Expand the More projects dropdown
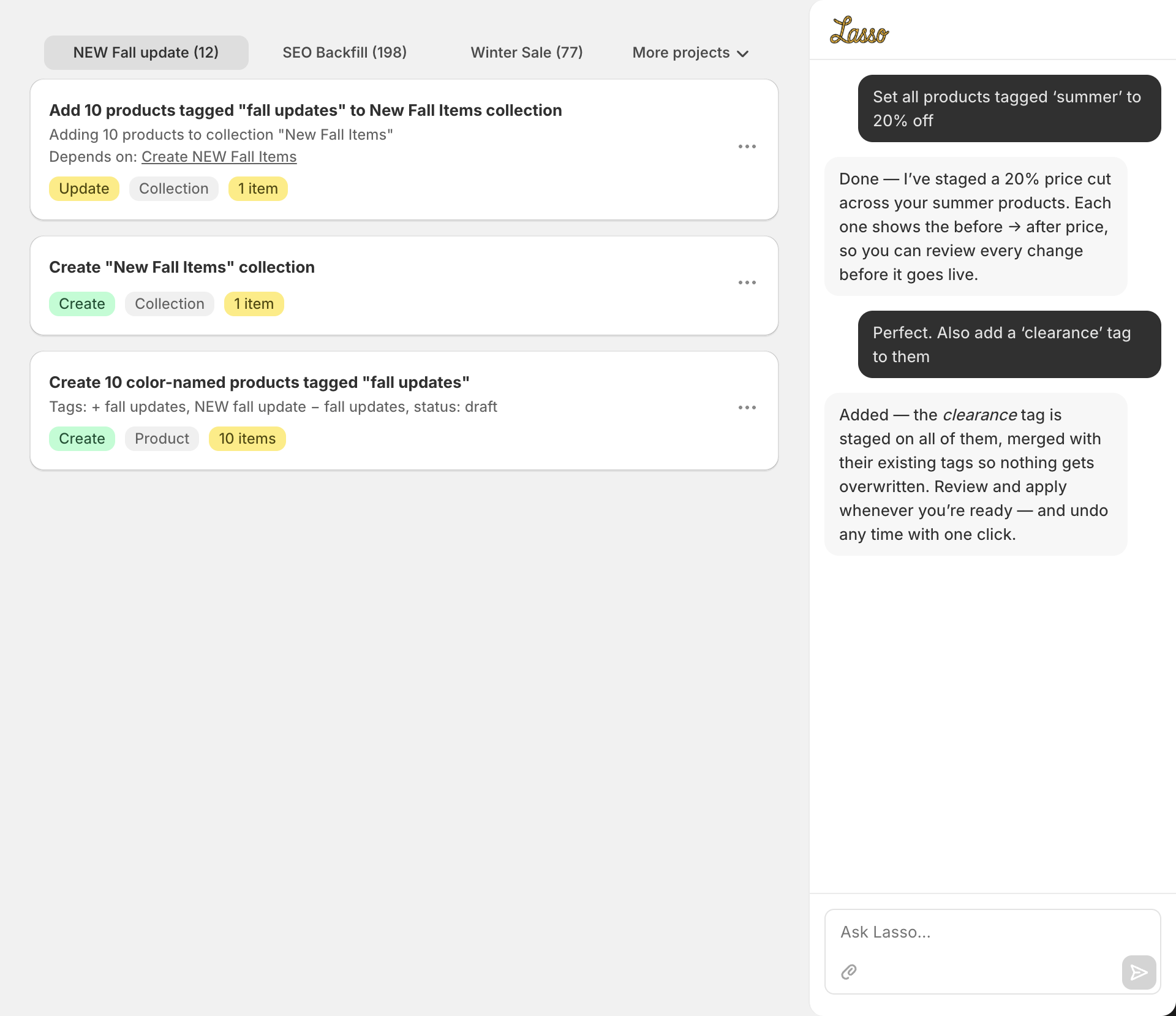The width and height of the screenshot is (1176, 1016). (x=690, y=53)
